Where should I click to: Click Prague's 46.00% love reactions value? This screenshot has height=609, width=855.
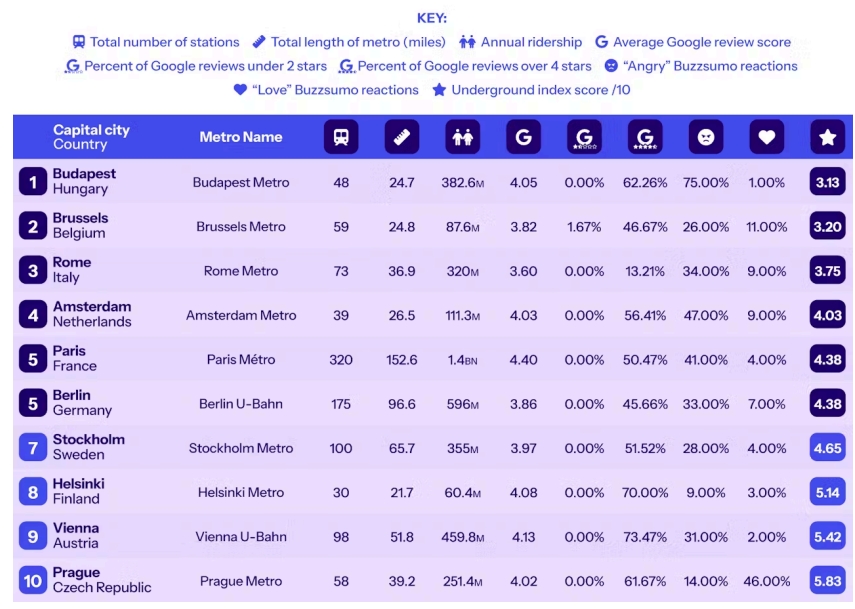tap(767, 581)
